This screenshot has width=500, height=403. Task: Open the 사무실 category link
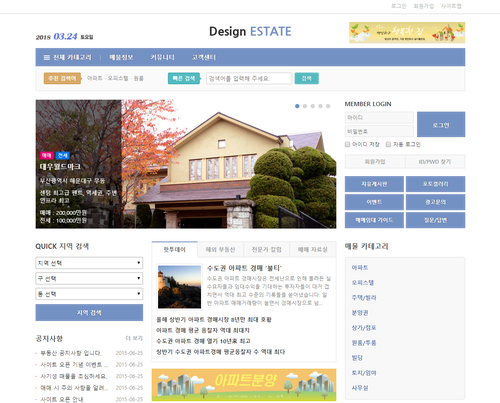click(360, 388)
